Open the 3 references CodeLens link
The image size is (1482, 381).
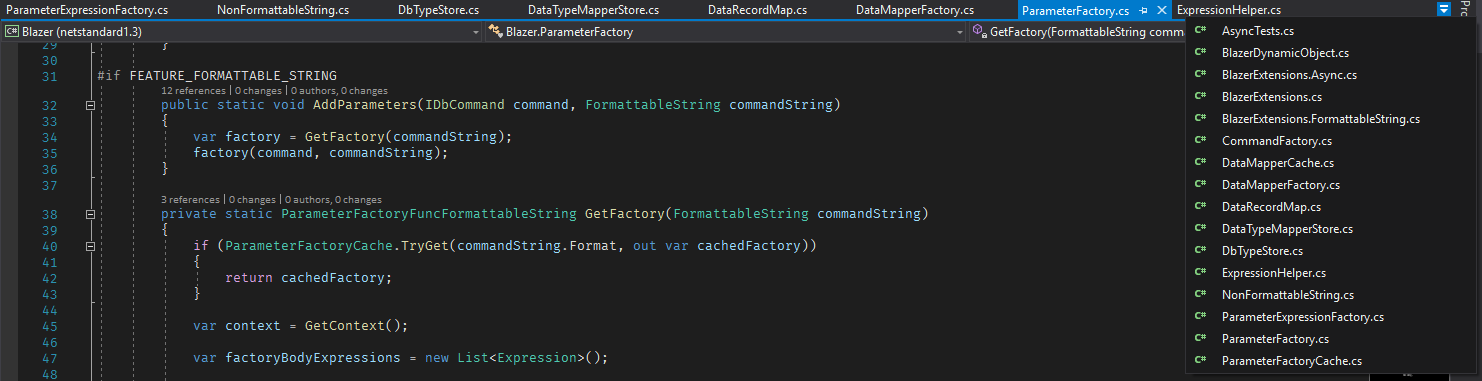(191, 200)
